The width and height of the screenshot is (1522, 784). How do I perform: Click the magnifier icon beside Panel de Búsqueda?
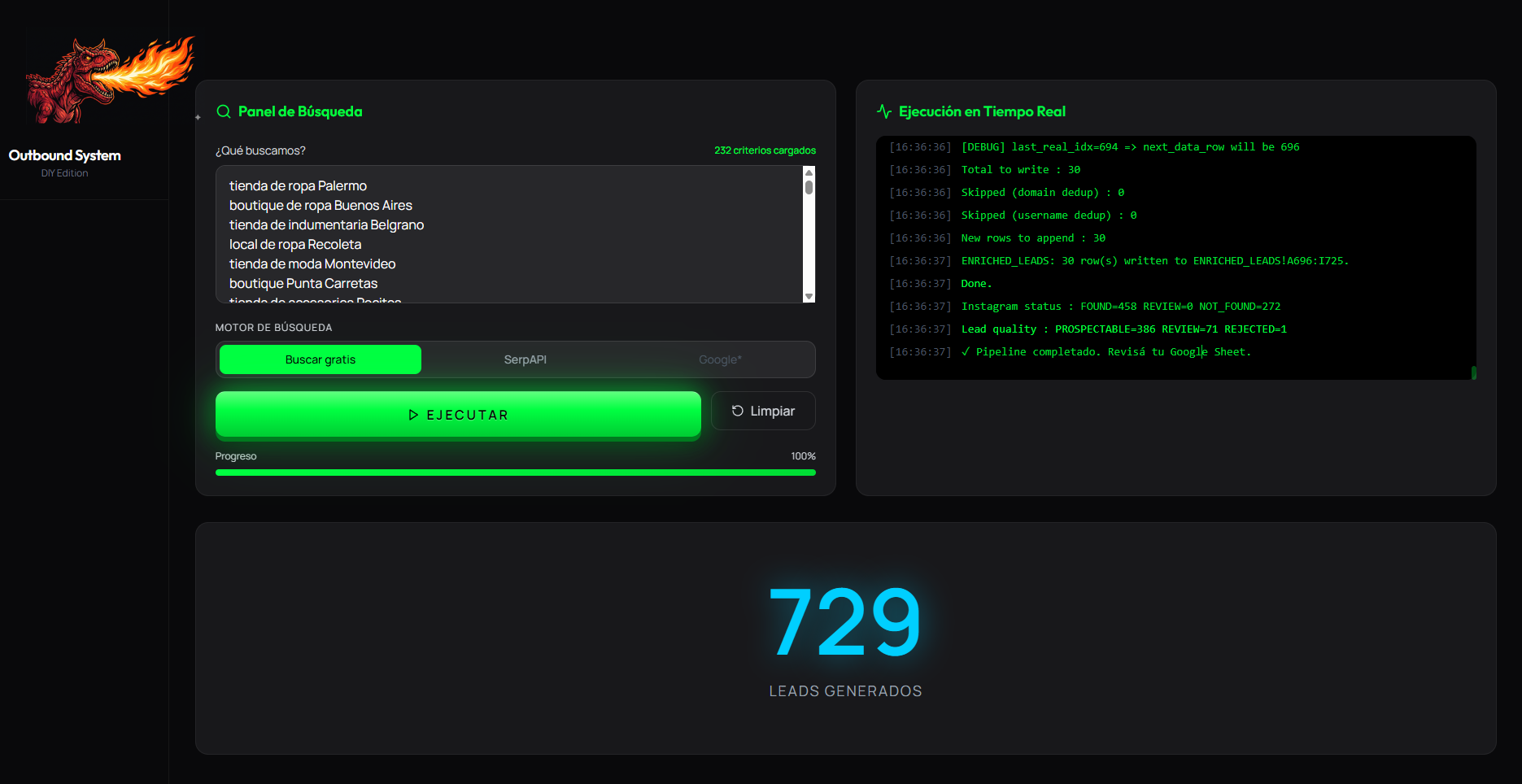[x=224, y=111]
